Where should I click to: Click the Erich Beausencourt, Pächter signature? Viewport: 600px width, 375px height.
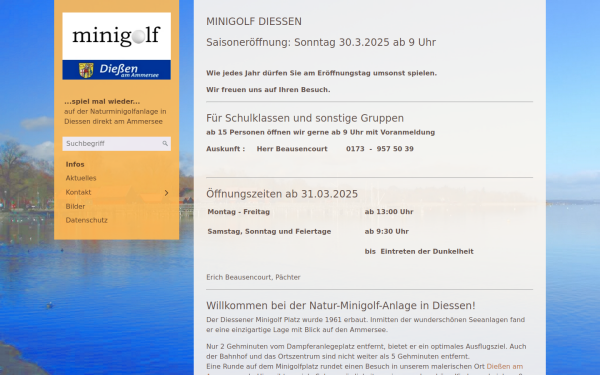(x=253, y=277)
